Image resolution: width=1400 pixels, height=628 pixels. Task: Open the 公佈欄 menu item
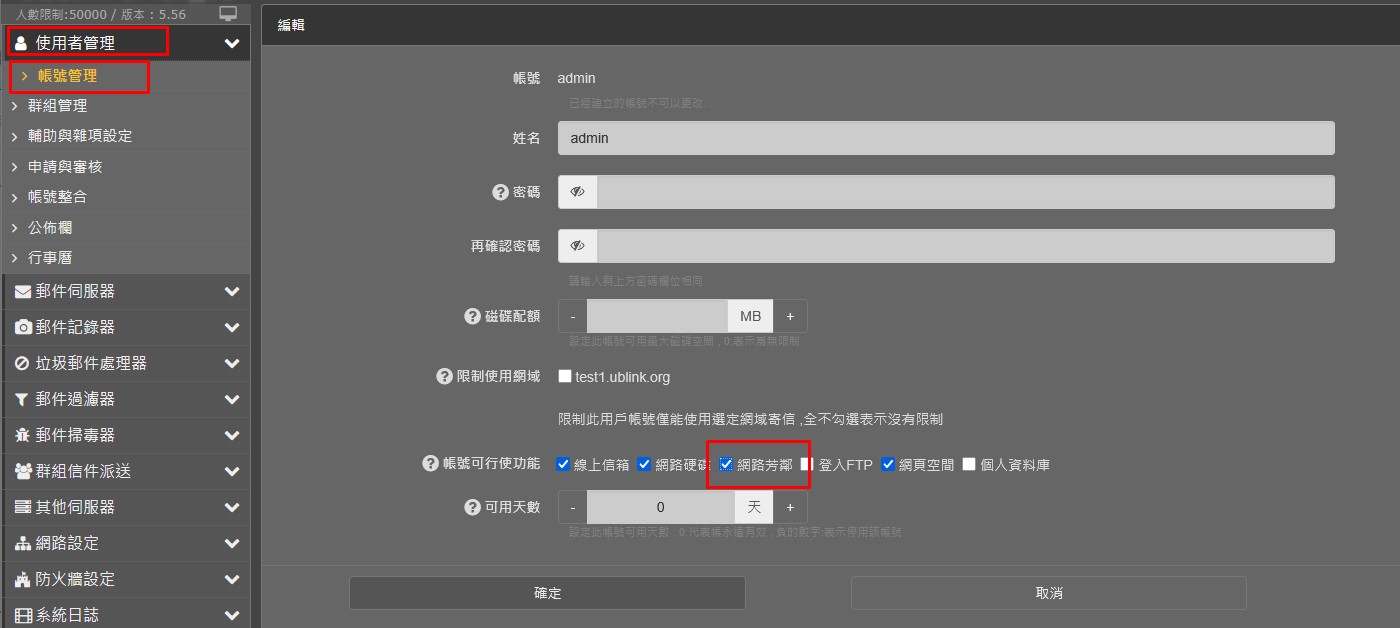[50, 227]
